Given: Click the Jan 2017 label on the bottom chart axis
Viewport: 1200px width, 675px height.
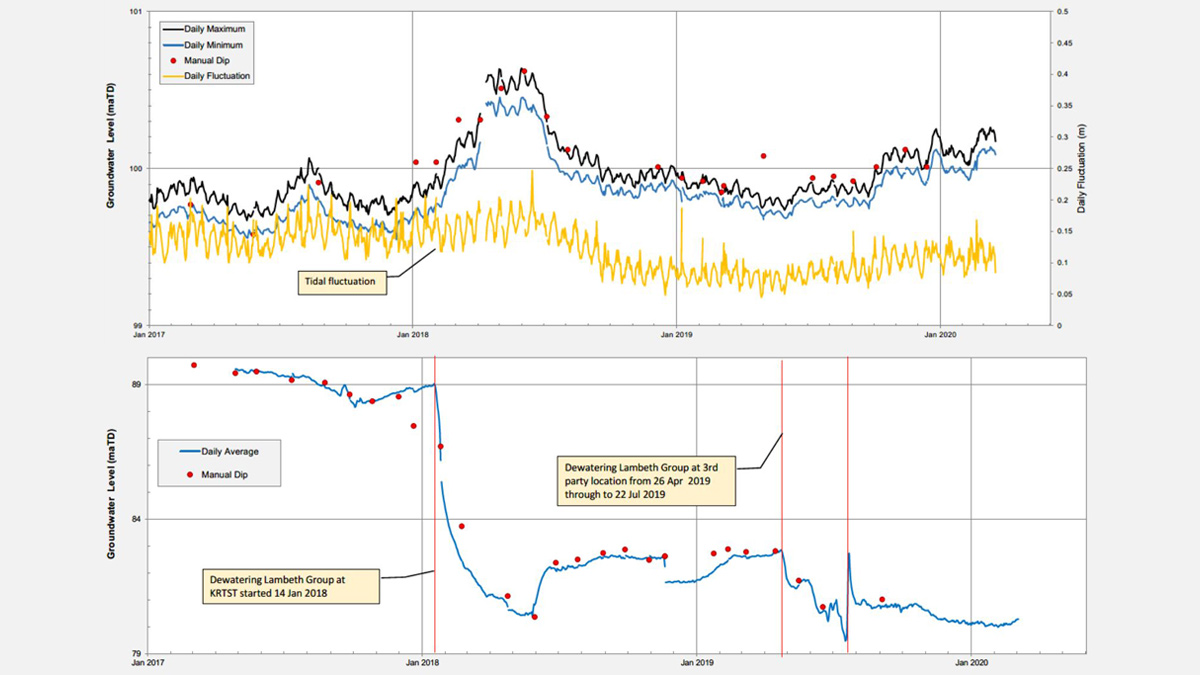Looking at the screenshot, I should point(148,664).
